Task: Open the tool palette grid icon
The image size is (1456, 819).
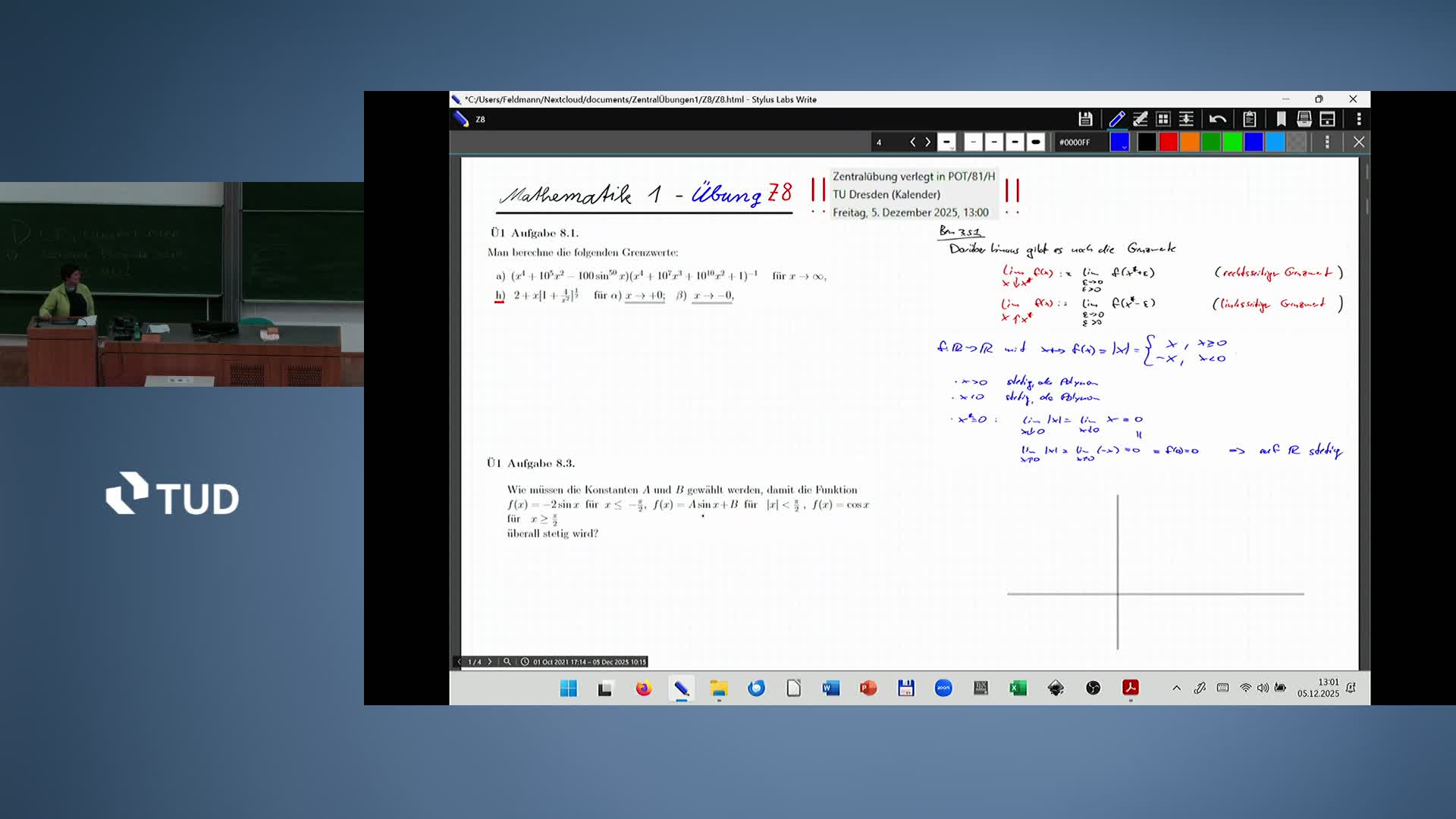Action: pyautogui.click(x=1163, y=119)
